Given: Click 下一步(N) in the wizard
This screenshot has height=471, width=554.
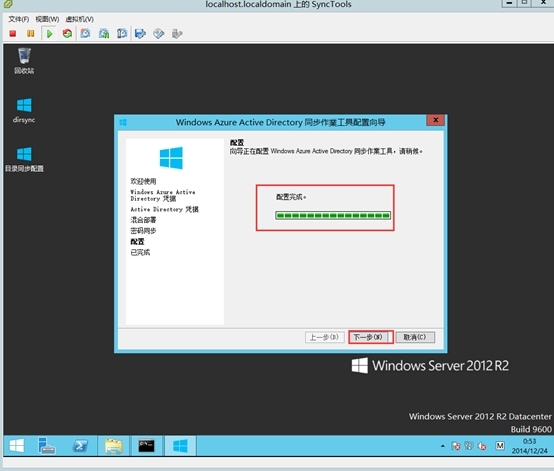Looking at the screenshot, I should (368, 337).
